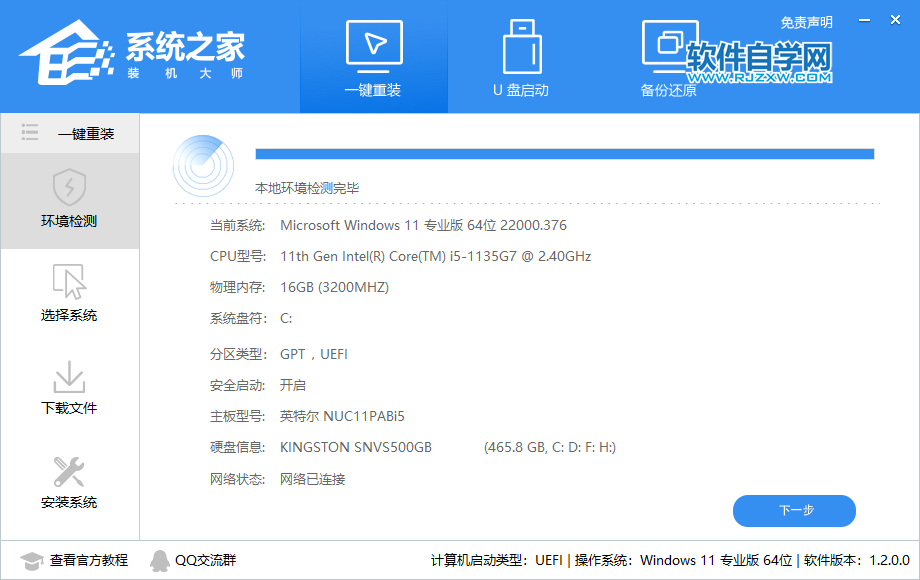Click the list icon beside sidebar 一键重装

click(x=30, y=133)
